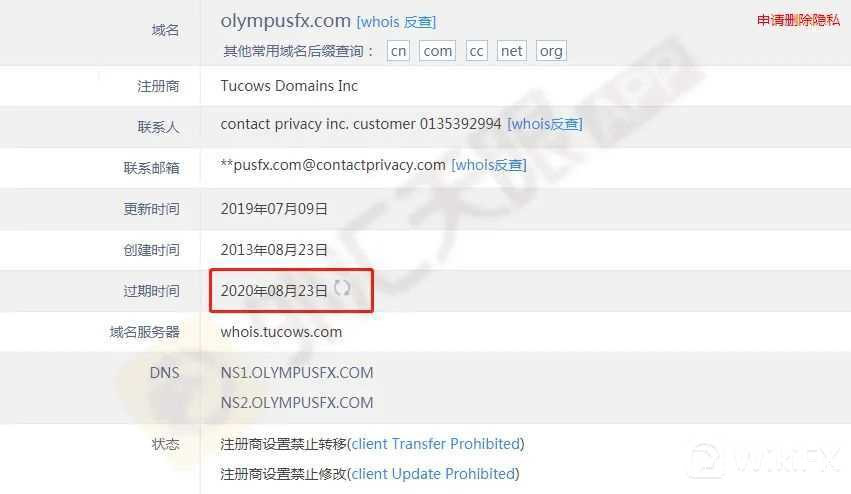851x494 pixels.
Task: Click the NS2.OLYMPUSFX.COM DNS entry
Action: [x=297, y=403]
